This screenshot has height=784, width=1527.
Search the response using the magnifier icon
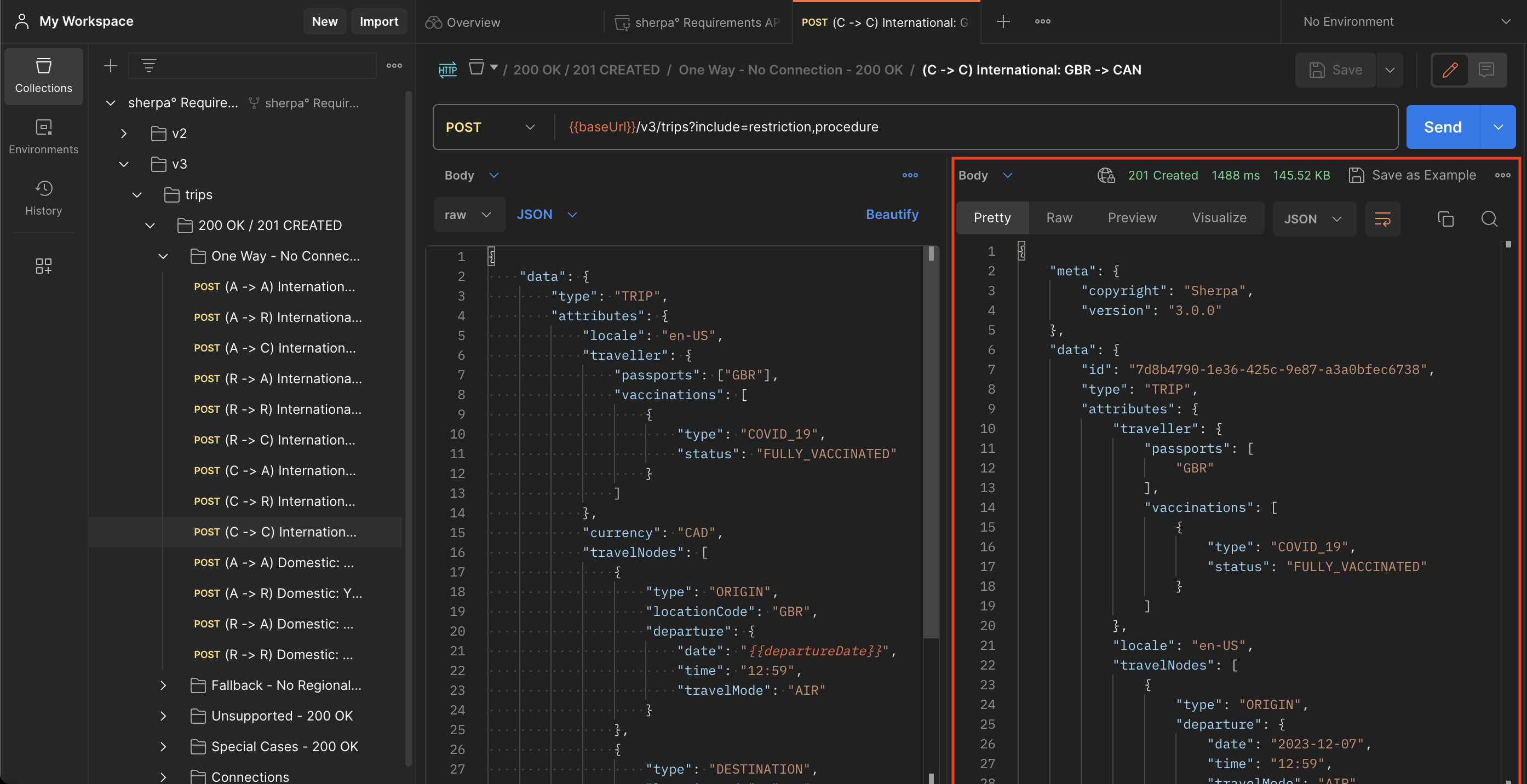click(1489, 218)
